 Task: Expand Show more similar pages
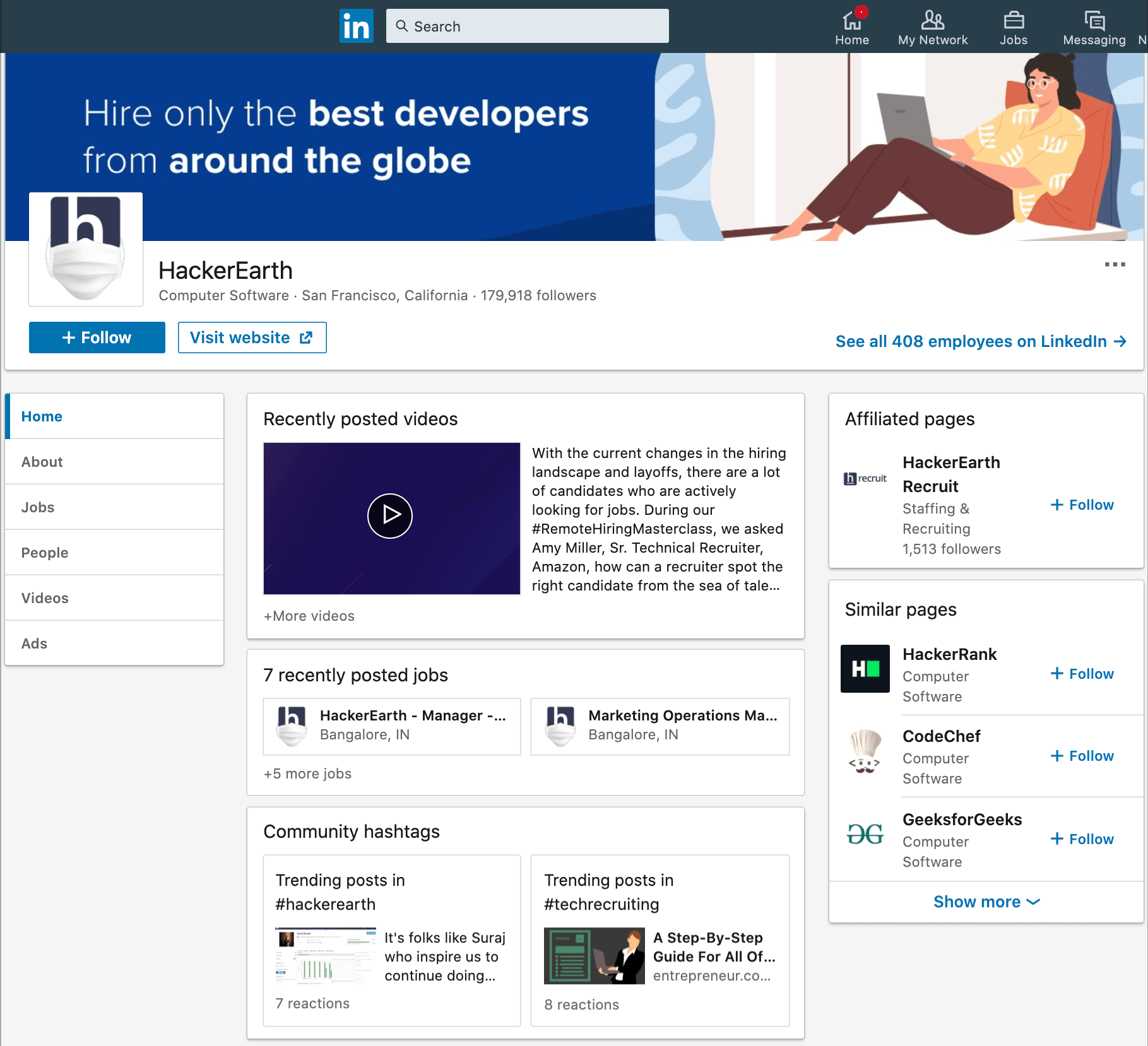coord(985,902)
